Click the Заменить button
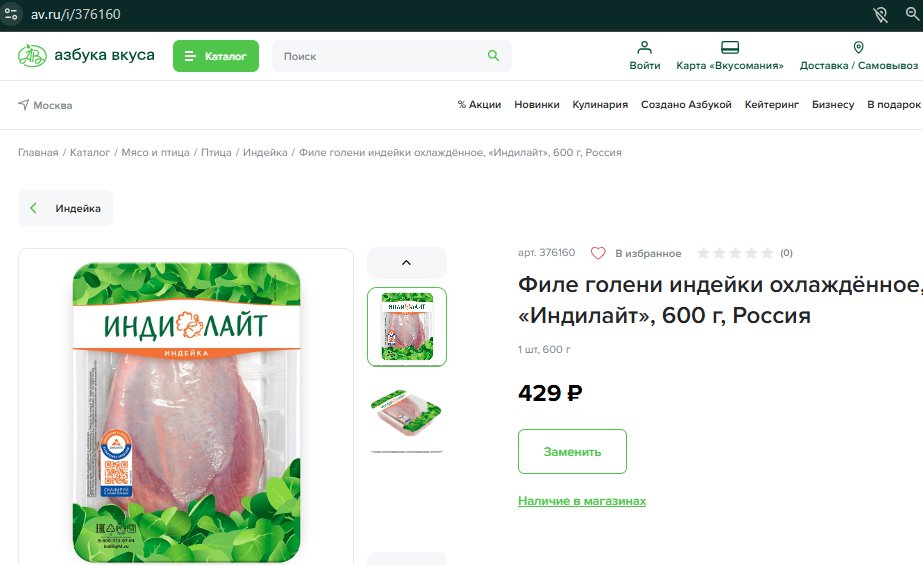The height and width of the screenshot is (565, 923). click(572, 451)
